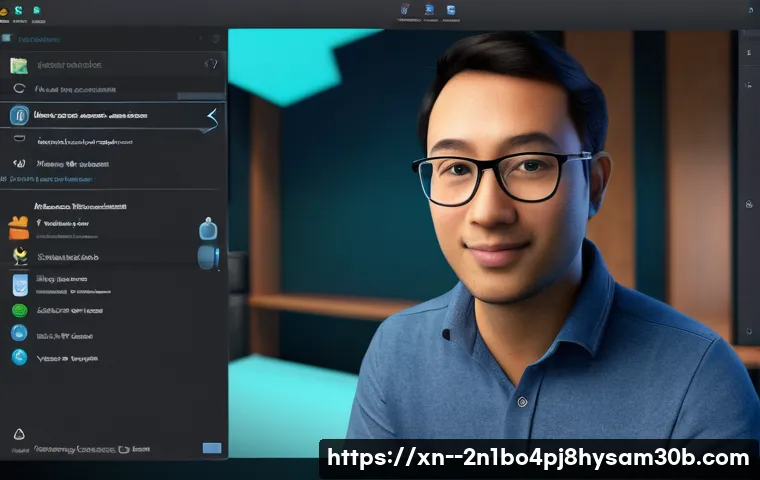Select the yellow and black character icon
Screen dimensions: 760x480
pos(20,257)
